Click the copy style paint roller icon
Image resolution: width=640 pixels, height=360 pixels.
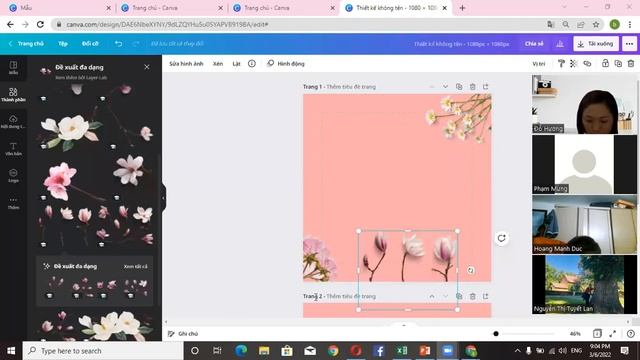click(x=561, y=63)
